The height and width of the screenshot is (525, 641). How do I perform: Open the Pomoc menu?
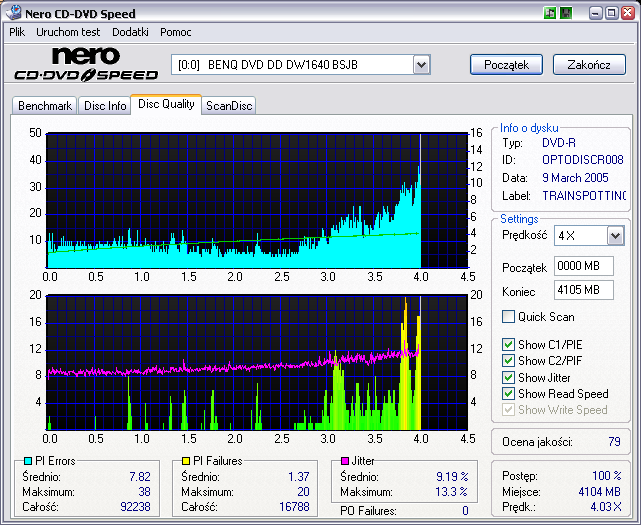point(175,32)
